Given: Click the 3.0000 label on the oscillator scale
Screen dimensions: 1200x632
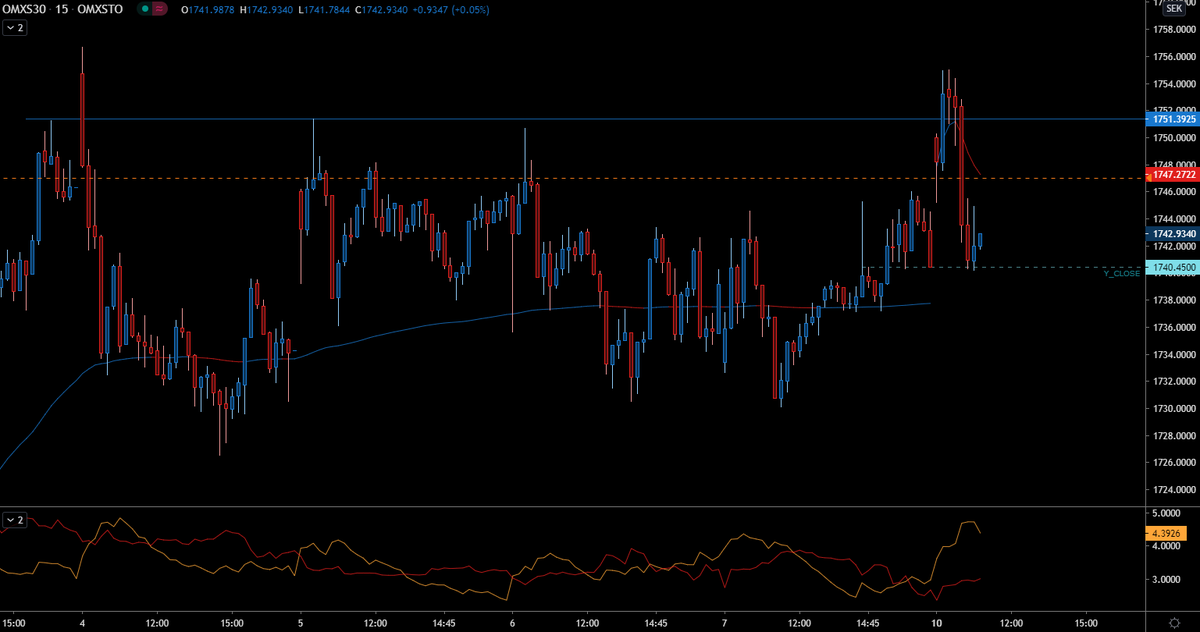Looking at the screenshot, I should point(1166,580).
